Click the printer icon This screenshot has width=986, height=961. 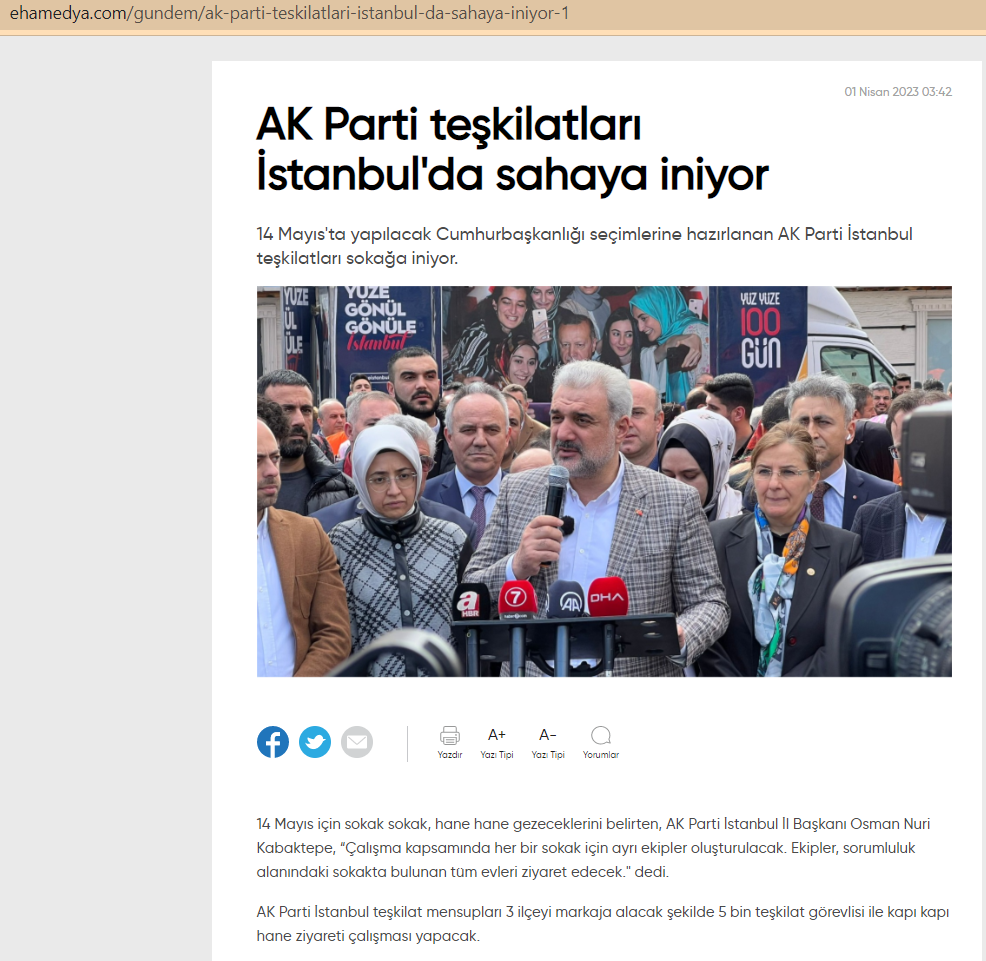tap(450, 735)
